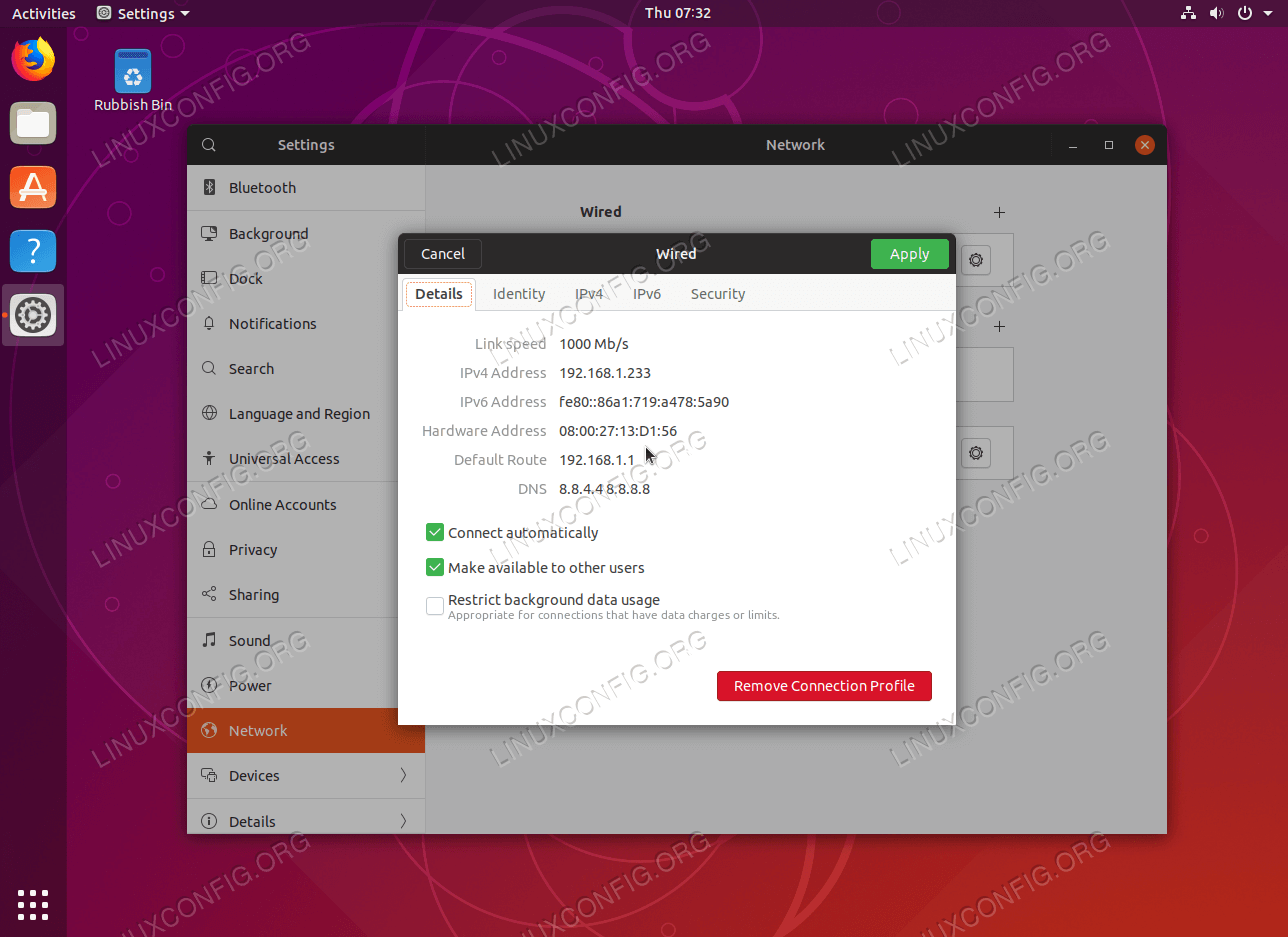Switch to Details tab
1288x937 pixels.
(x=439, y=293)
